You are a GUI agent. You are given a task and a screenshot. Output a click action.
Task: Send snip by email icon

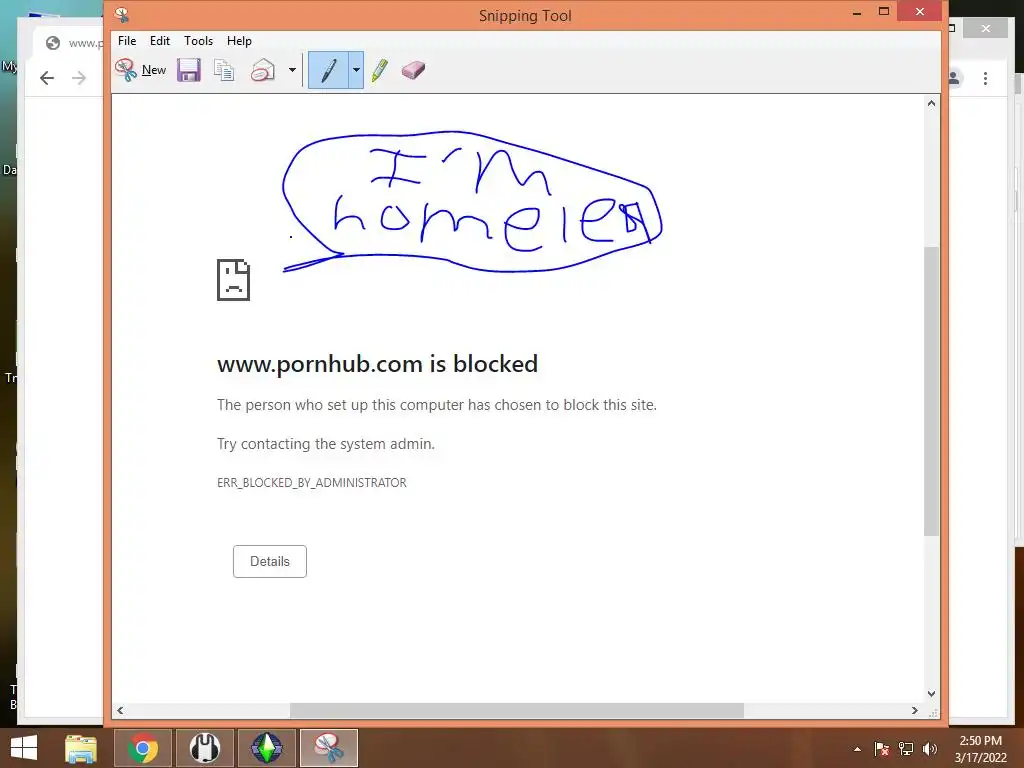pos(263,70)
